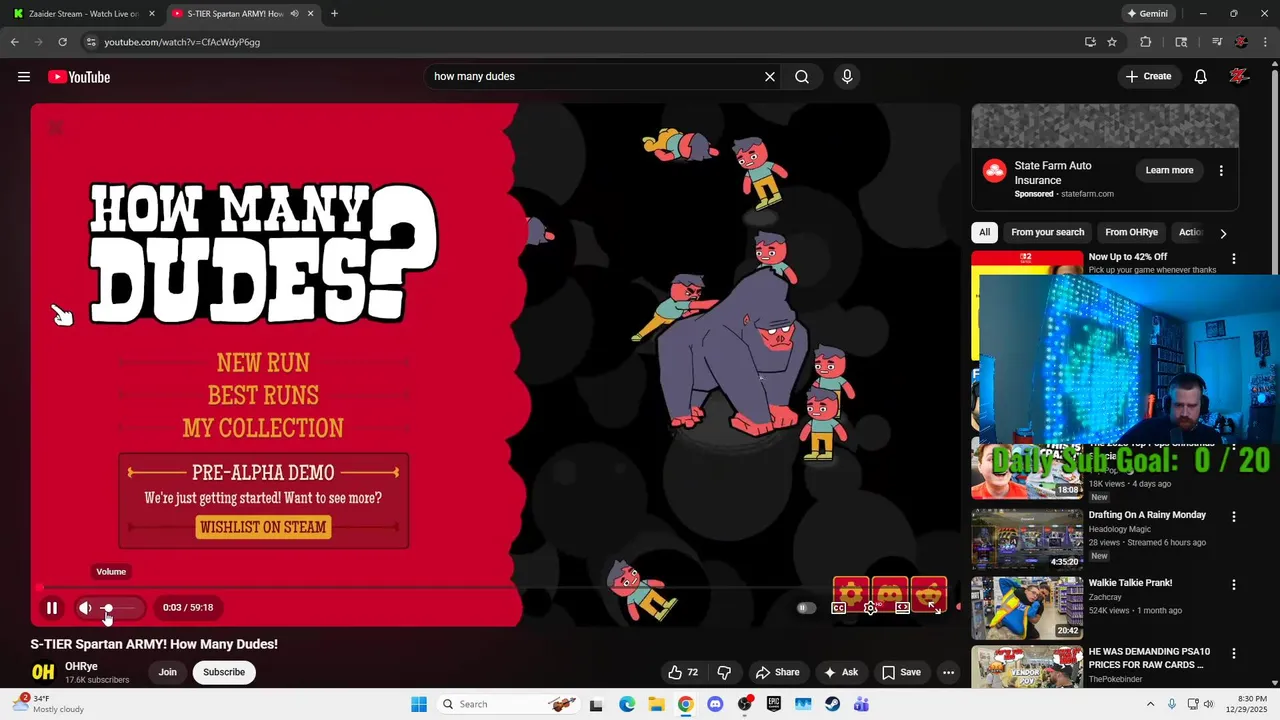Join the OHRye channel
Image resolution: width=1280 pixels, height=720 pixels.
click(167, 672)
